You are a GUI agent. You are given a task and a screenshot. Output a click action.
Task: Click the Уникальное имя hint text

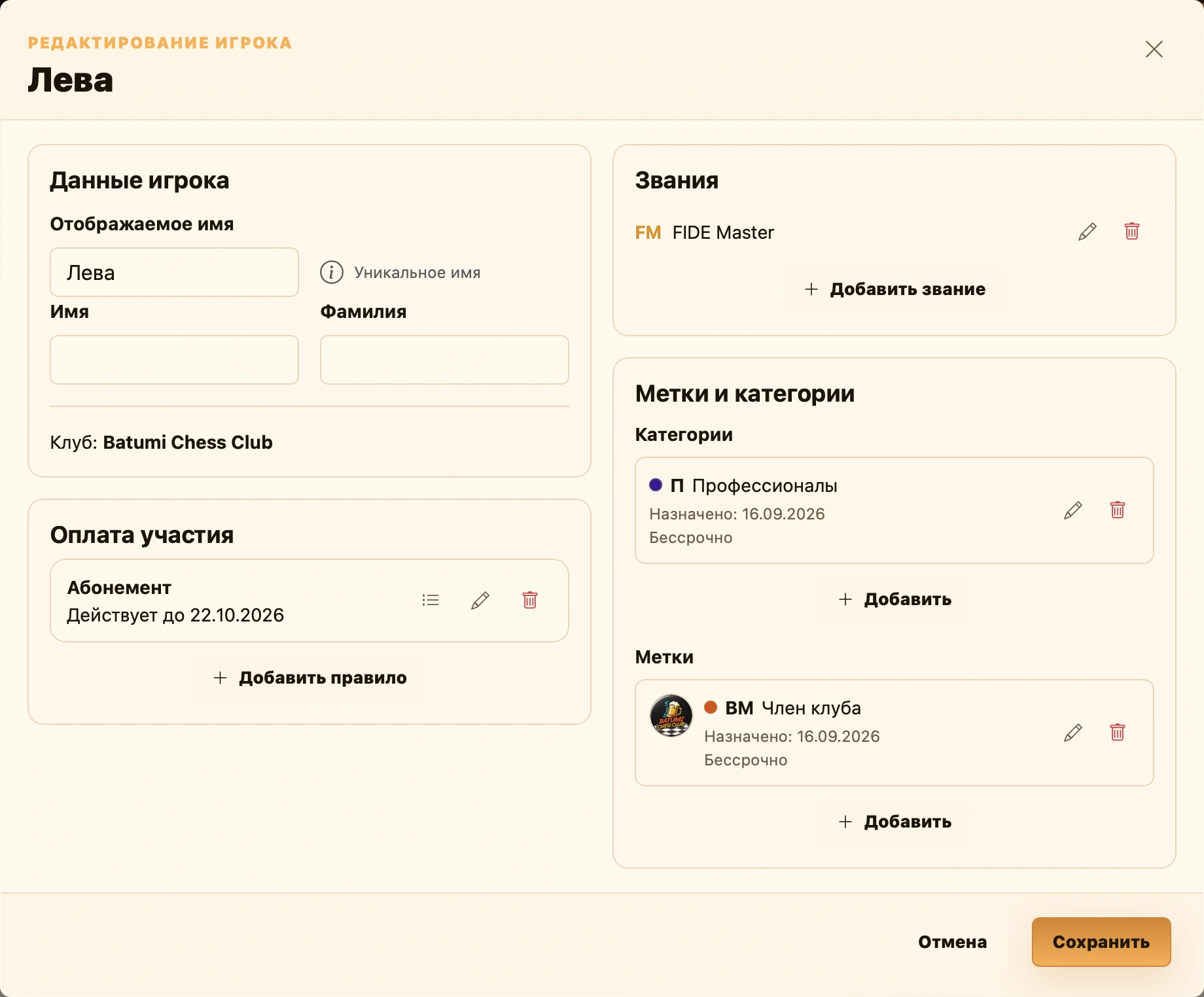(417, 273)
